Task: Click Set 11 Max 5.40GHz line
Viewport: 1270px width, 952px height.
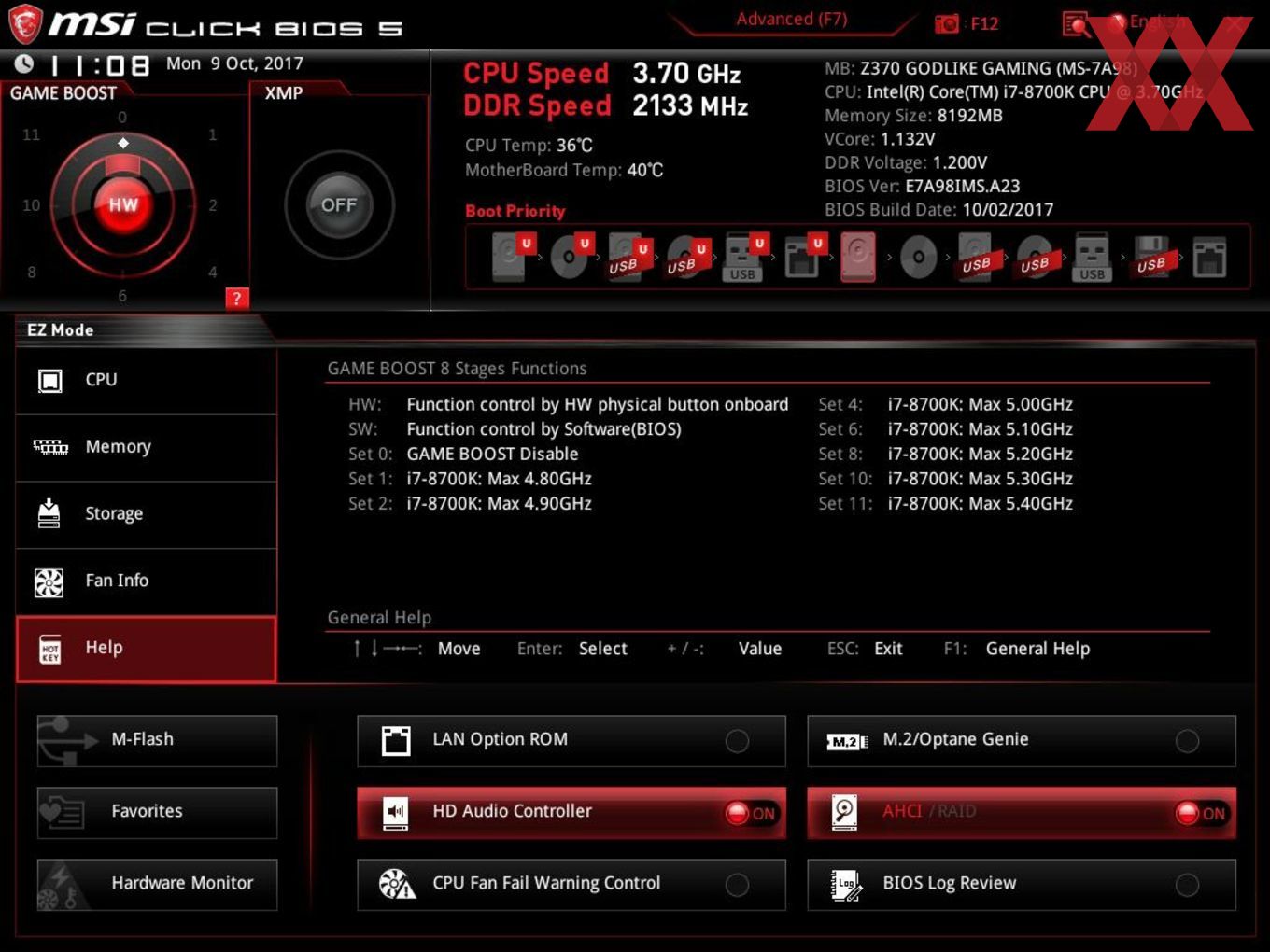Action: pyautogui.click(x=945, y=504)
